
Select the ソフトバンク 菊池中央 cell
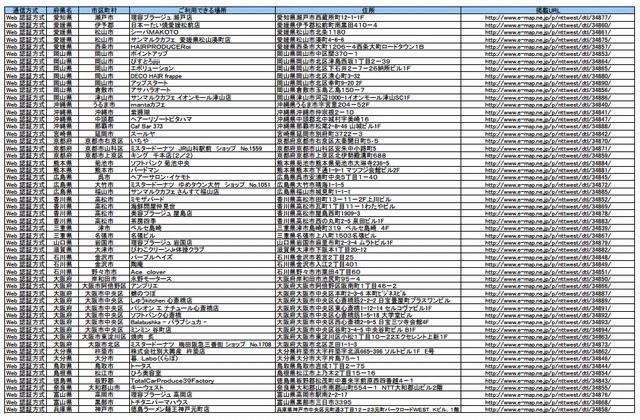pyautogui.click(x=202, y=163)
